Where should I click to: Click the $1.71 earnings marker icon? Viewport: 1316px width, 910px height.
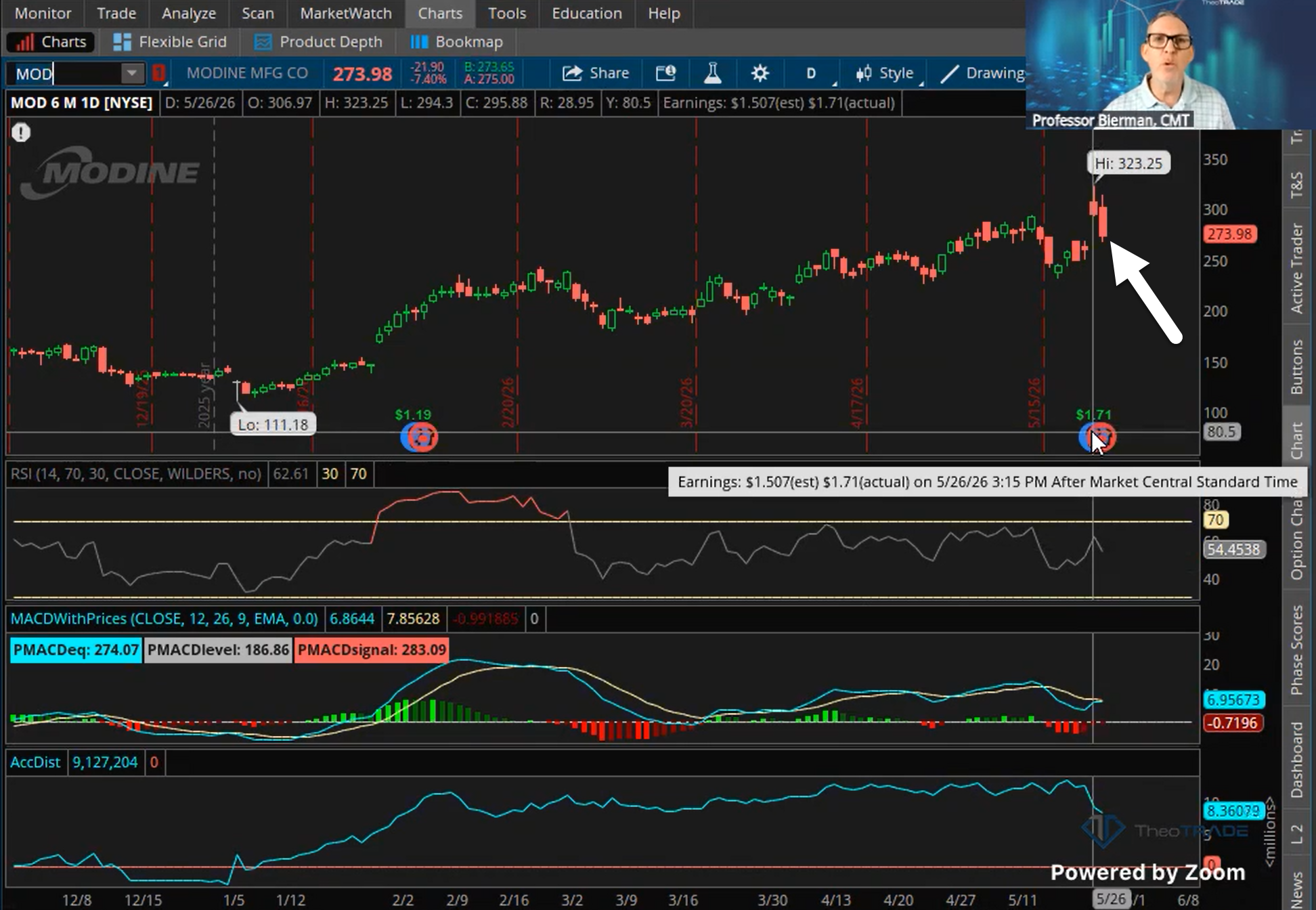pos(1097,437)
